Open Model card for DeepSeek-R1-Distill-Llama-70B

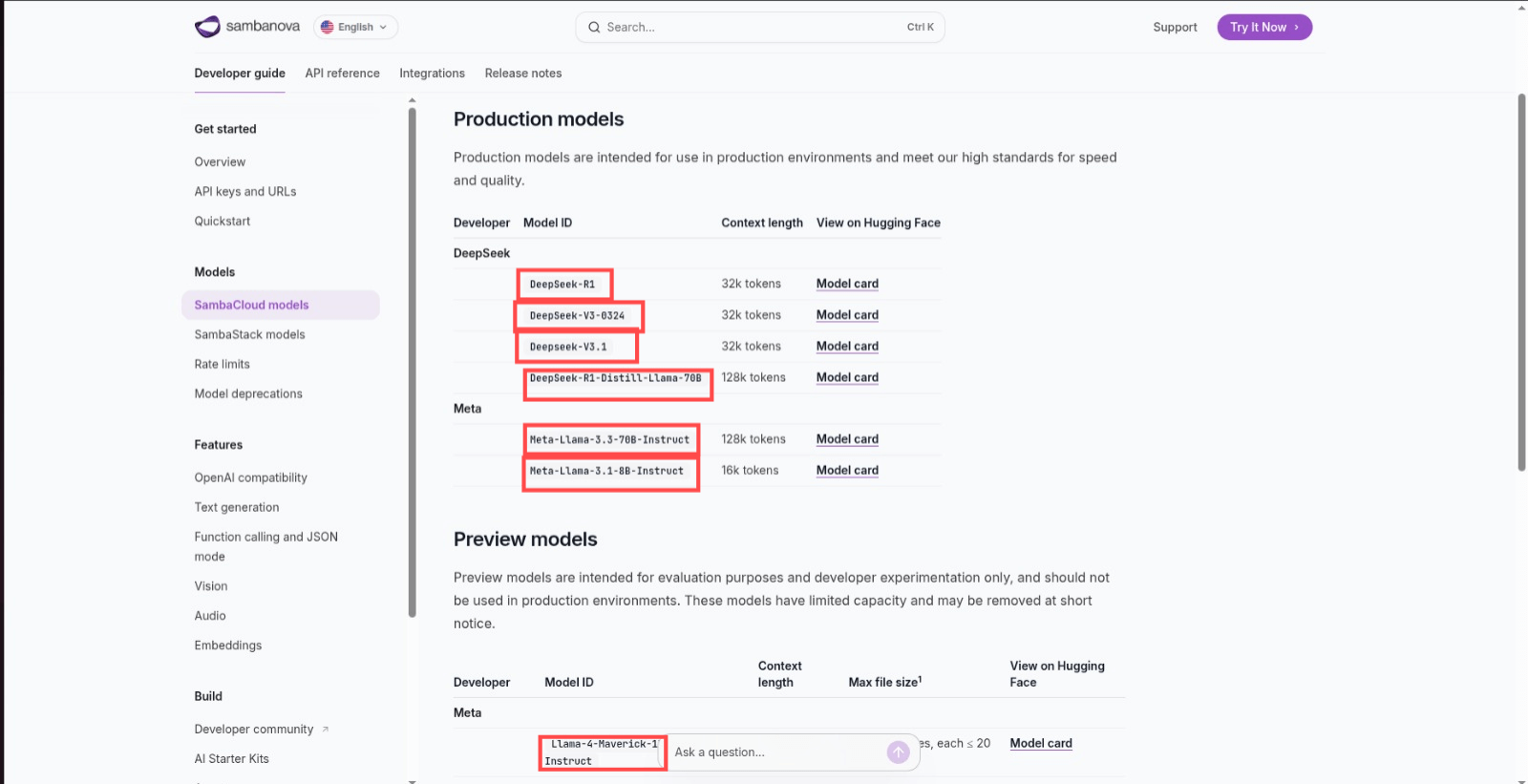click(847, 378)
